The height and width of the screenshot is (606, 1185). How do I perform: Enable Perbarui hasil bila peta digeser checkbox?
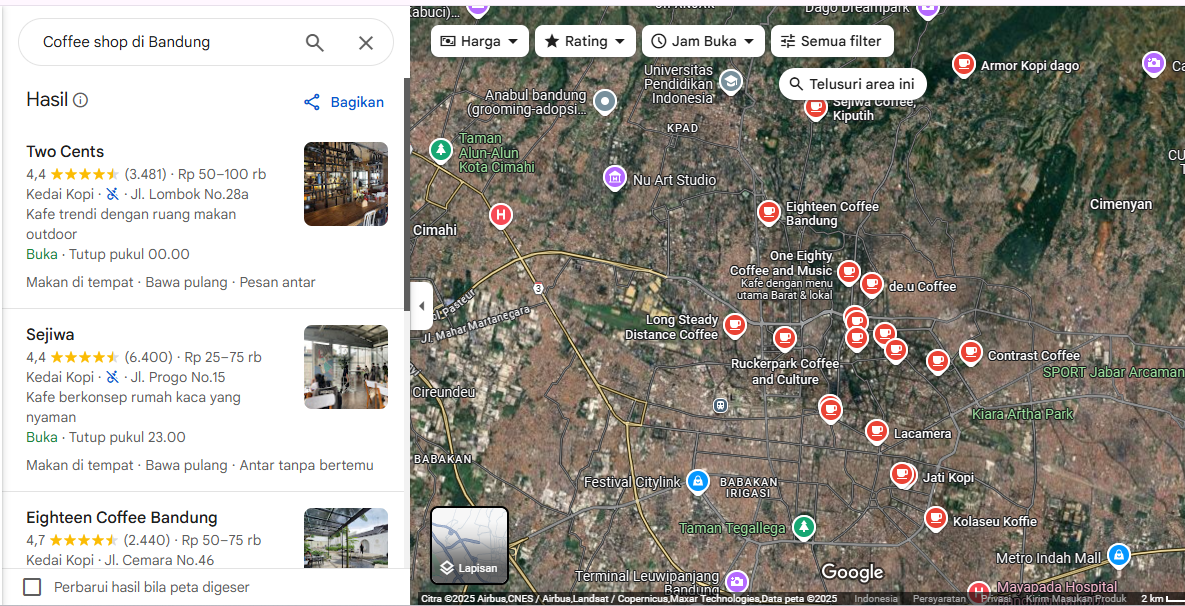(x=32, y=587)
